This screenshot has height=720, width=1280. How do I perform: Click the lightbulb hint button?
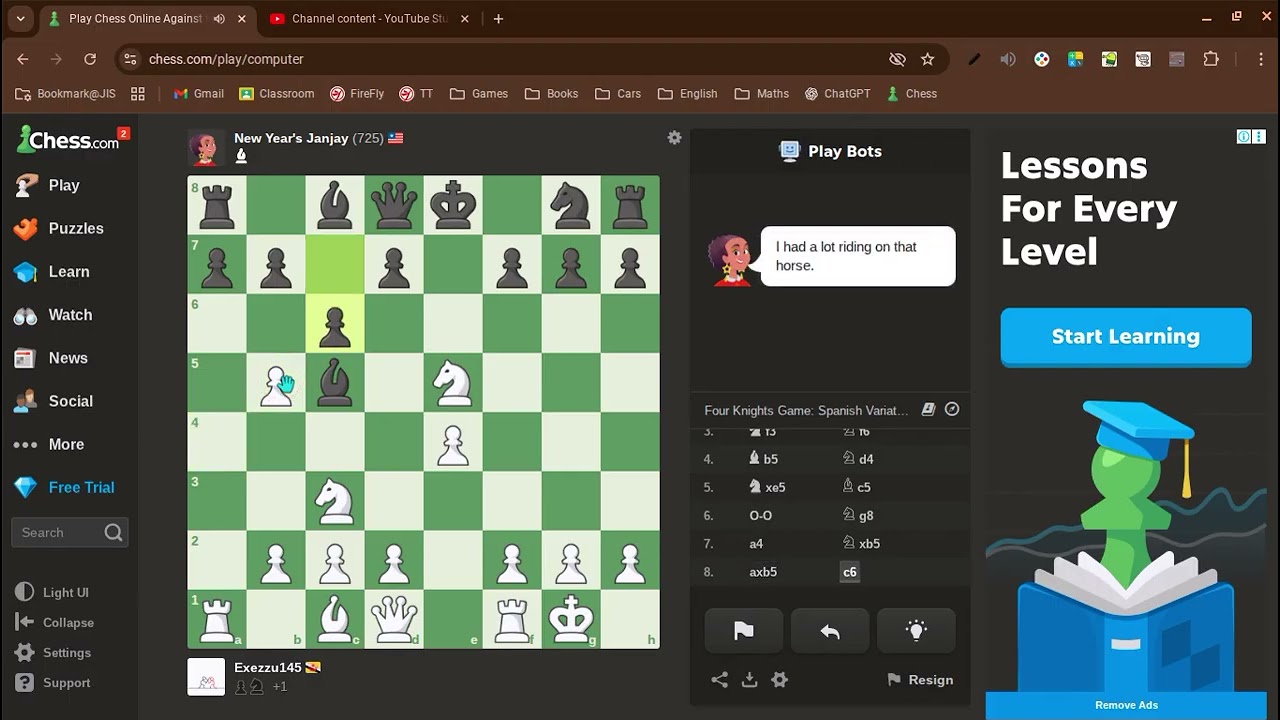pyautogui.click(x=916, y=631)
